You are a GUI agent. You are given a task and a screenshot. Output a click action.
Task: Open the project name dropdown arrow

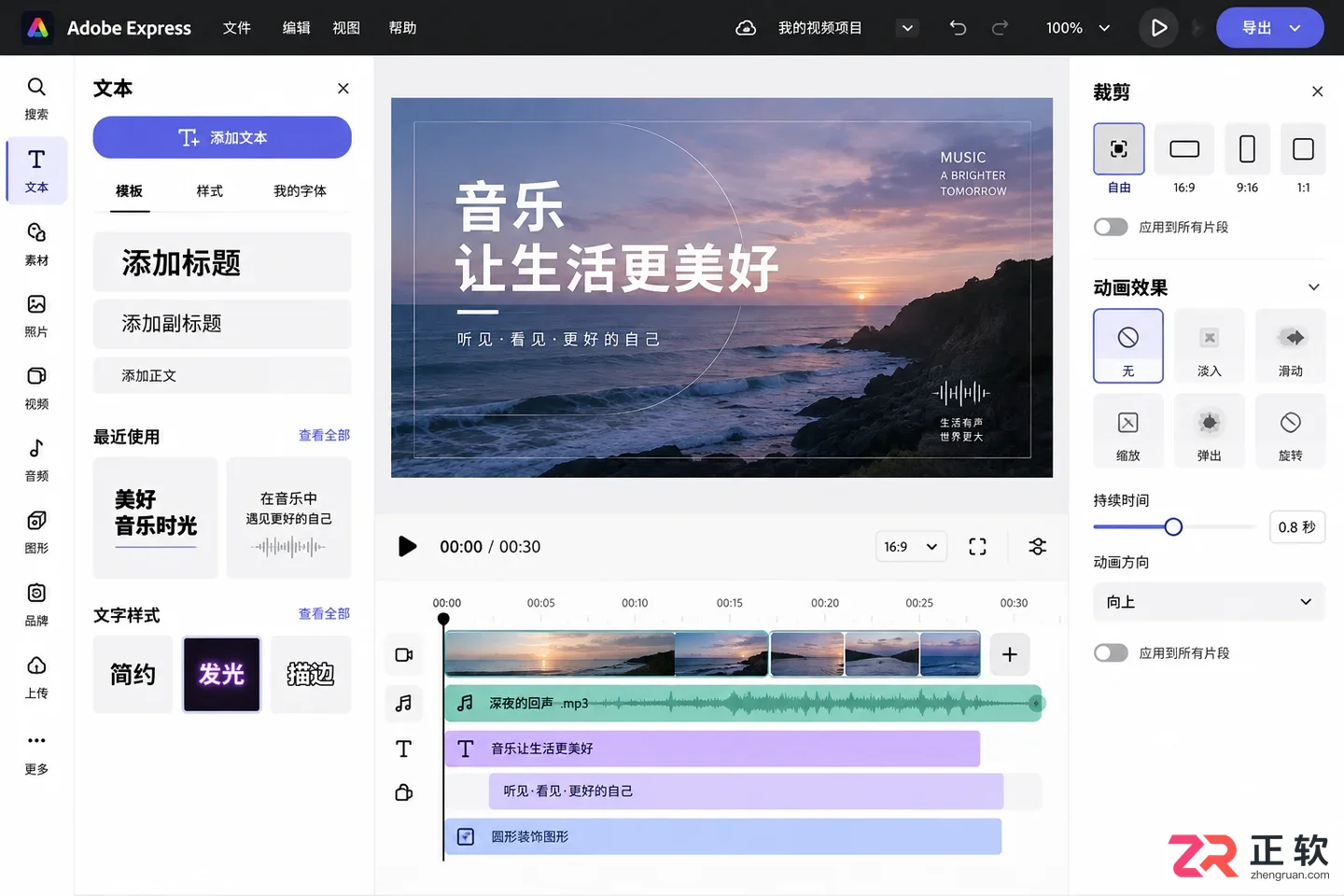coord(906,28)
